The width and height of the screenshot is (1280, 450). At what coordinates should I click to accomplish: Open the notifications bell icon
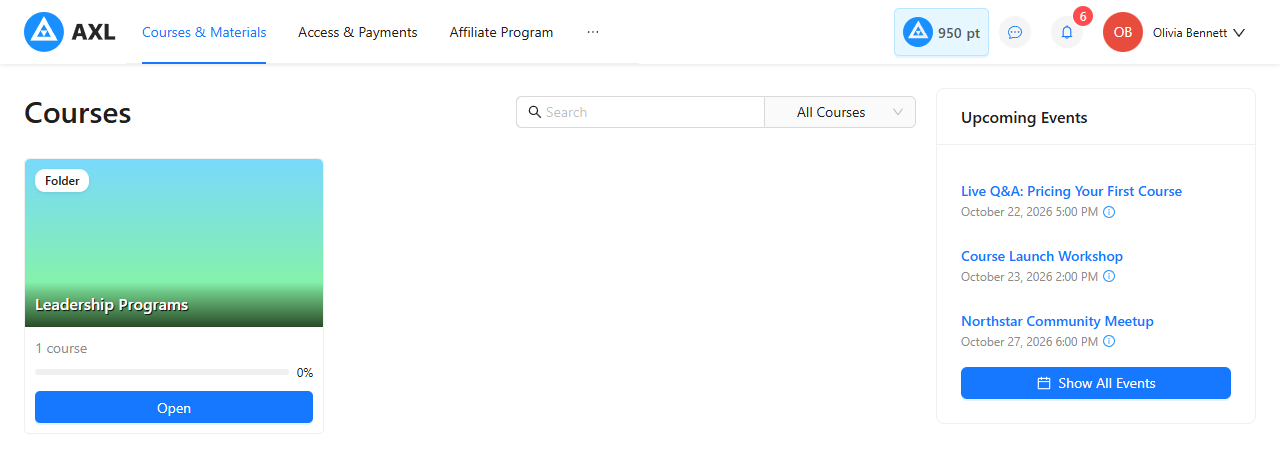pyautogui.click(x=1067, y=32)
